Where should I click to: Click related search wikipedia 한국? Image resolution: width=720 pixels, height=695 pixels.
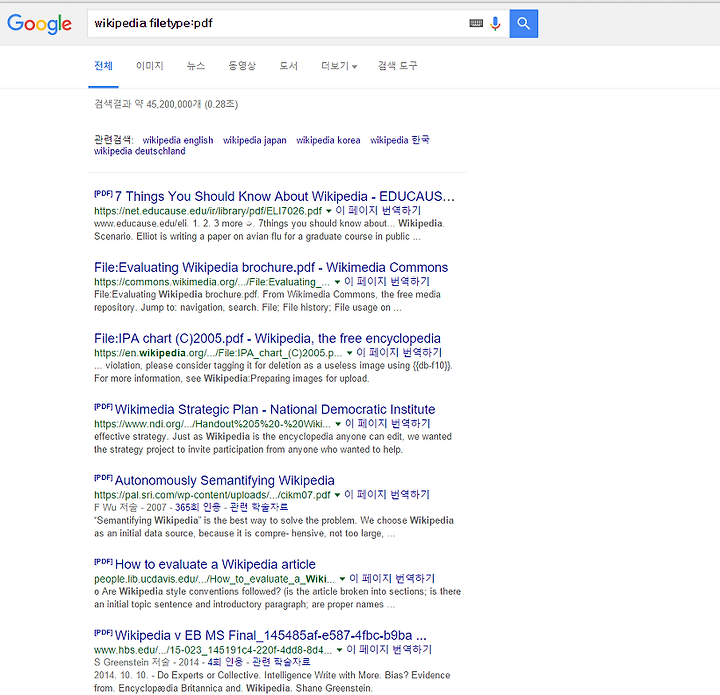[399, 140]
